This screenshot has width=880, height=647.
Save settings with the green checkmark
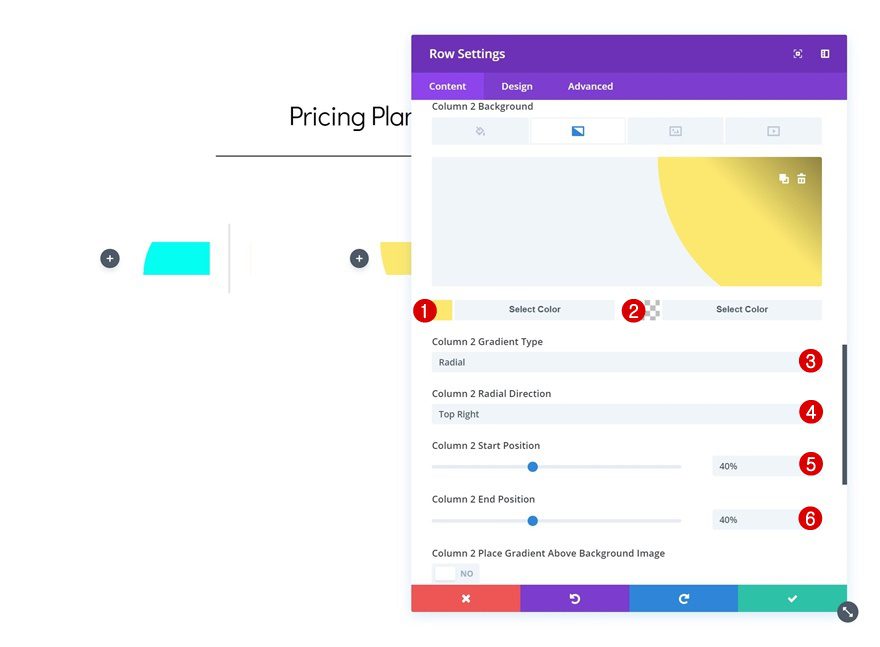pyautogui.click(x=792, y=597)
